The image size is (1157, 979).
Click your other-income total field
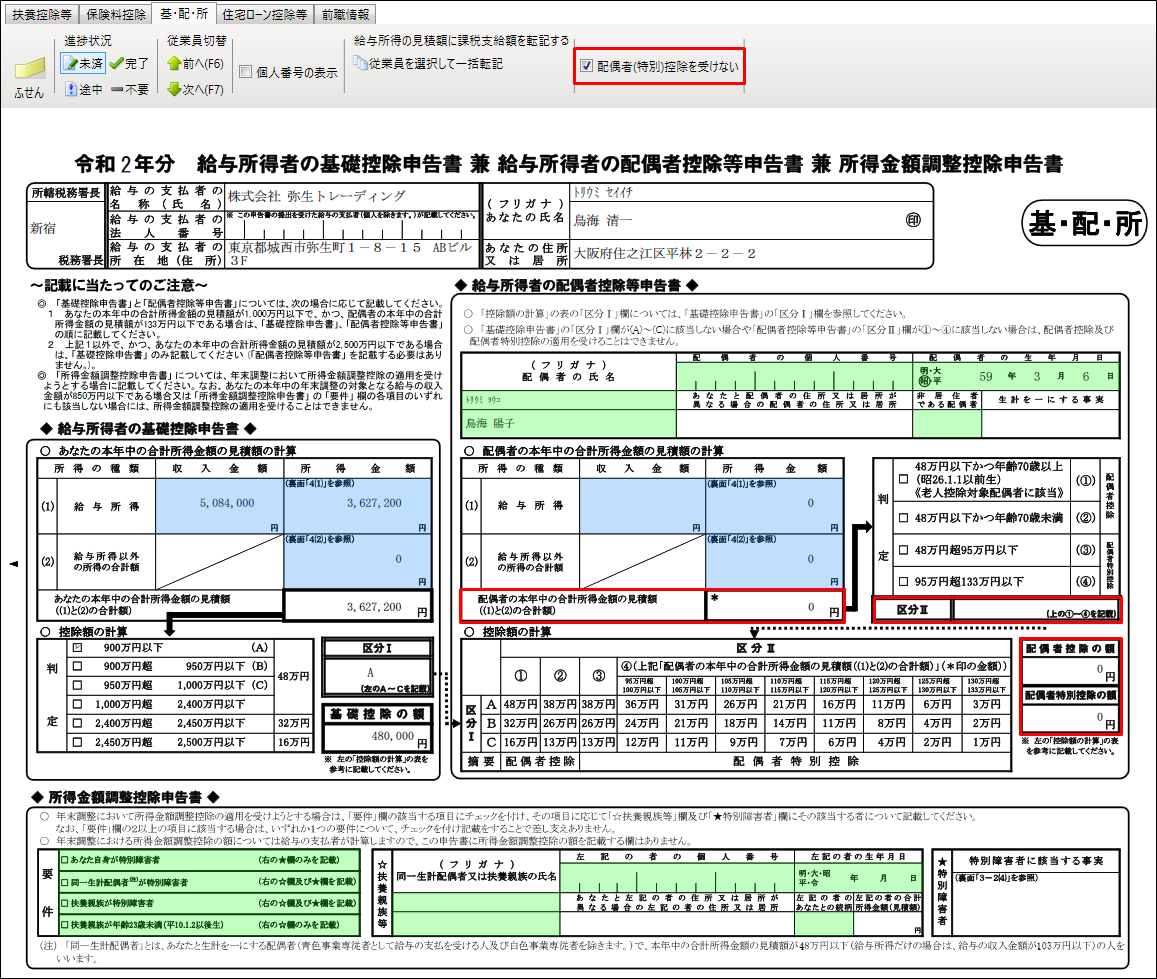click(358, 561)
